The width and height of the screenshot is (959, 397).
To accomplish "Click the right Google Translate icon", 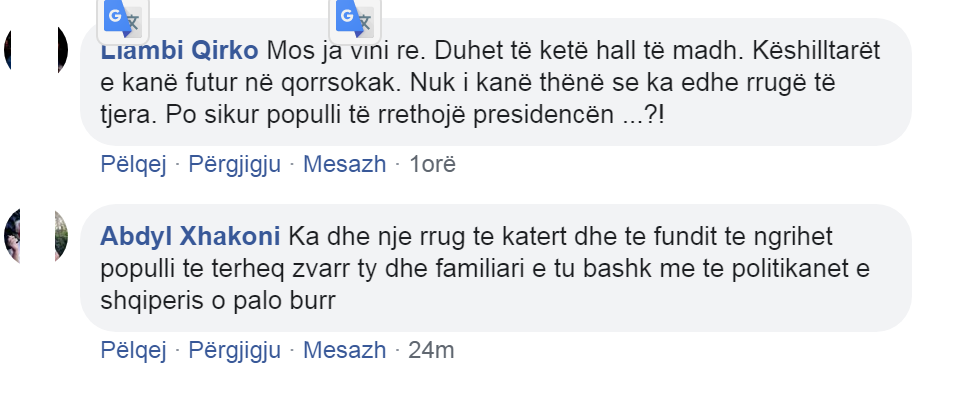I will pyautogui.click(x=355, y=20).
